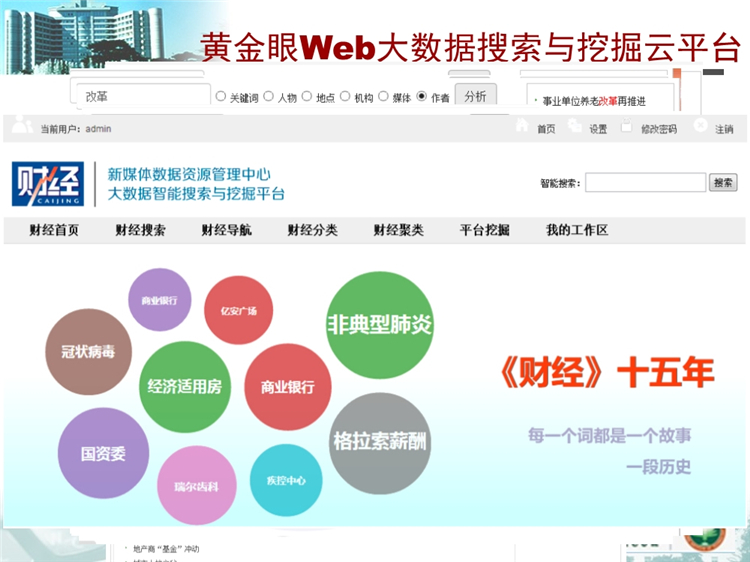Click the 国资委 purple bubble
Screen dimensions: 750x562
click(x=103, y=453)
